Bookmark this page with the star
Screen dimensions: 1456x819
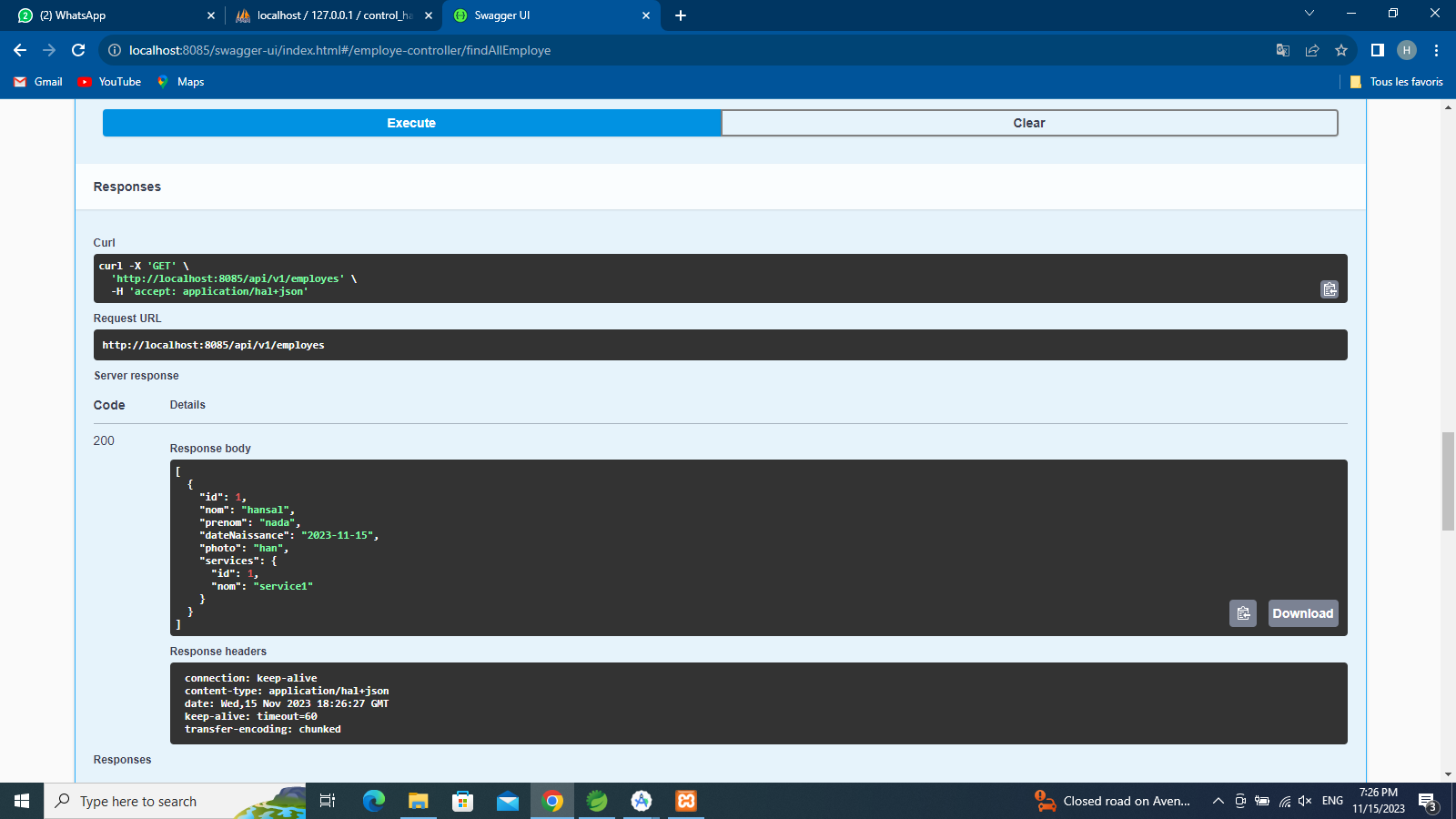click(1340, 50)
